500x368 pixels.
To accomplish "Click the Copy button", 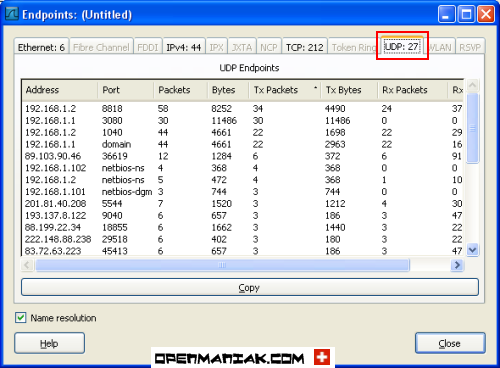I will (x=250, y=287).
